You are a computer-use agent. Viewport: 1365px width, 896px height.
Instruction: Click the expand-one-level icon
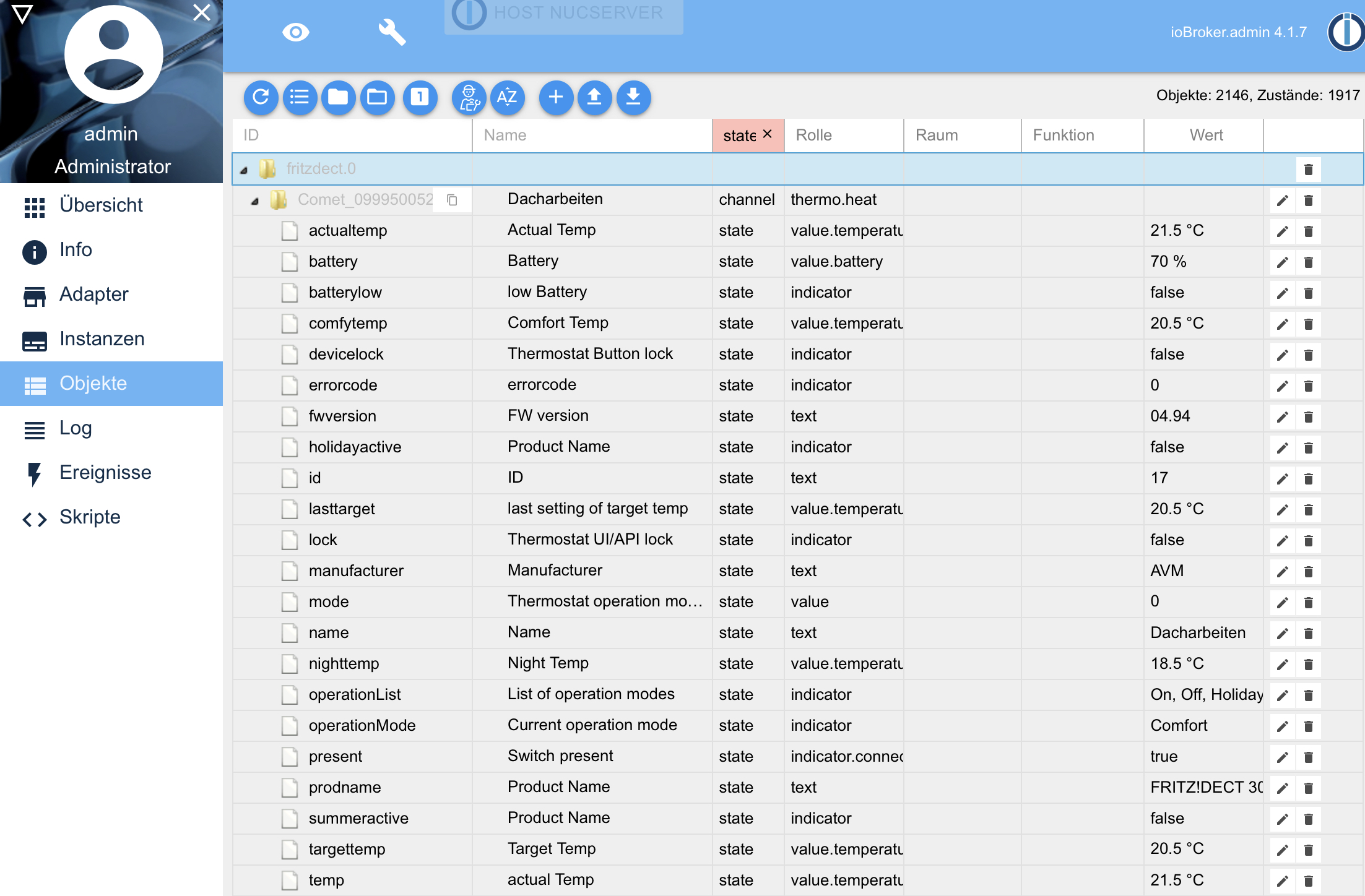(420, 97)
